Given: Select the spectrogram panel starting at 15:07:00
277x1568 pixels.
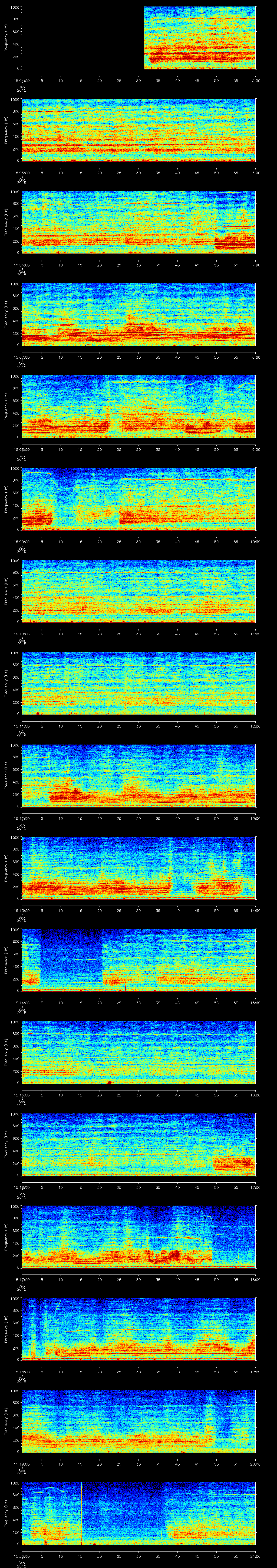Looking at the screenshot, I should (x=139, y=315).
